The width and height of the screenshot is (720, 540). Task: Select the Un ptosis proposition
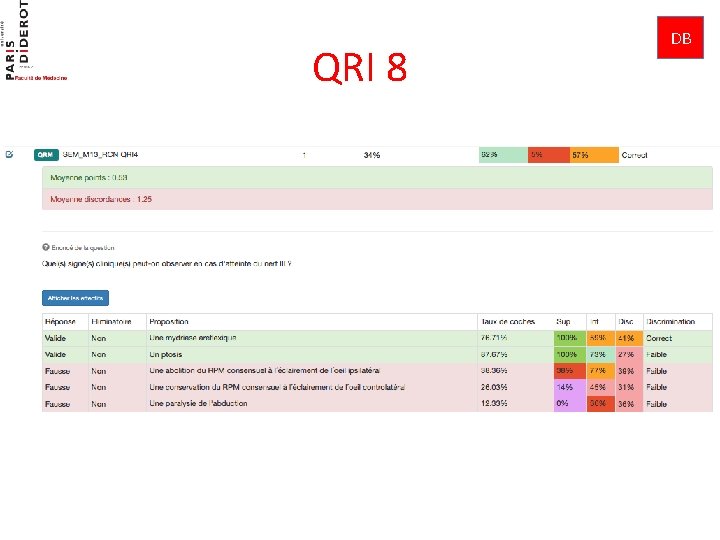click(x=165, y=354)
